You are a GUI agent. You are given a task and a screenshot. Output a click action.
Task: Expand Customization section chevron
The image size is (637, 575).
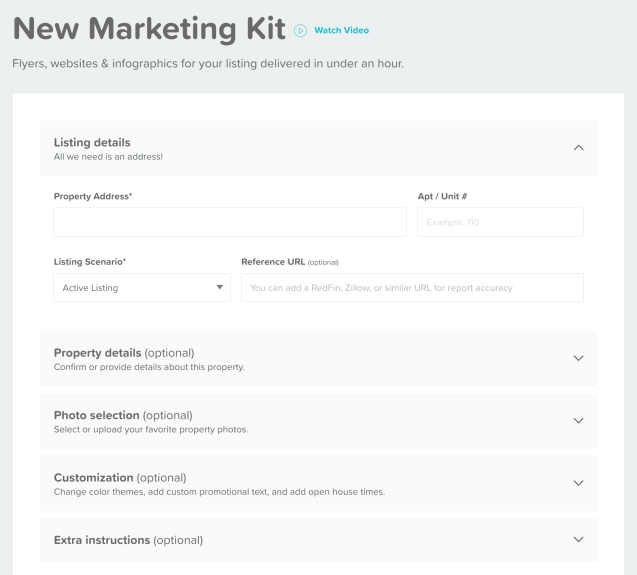click(x=578, y=483)
